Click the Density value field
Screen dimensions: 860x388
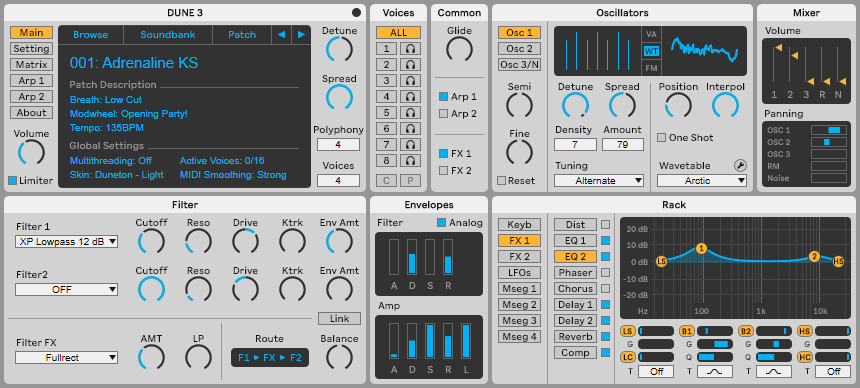click(x=575, y=144)
